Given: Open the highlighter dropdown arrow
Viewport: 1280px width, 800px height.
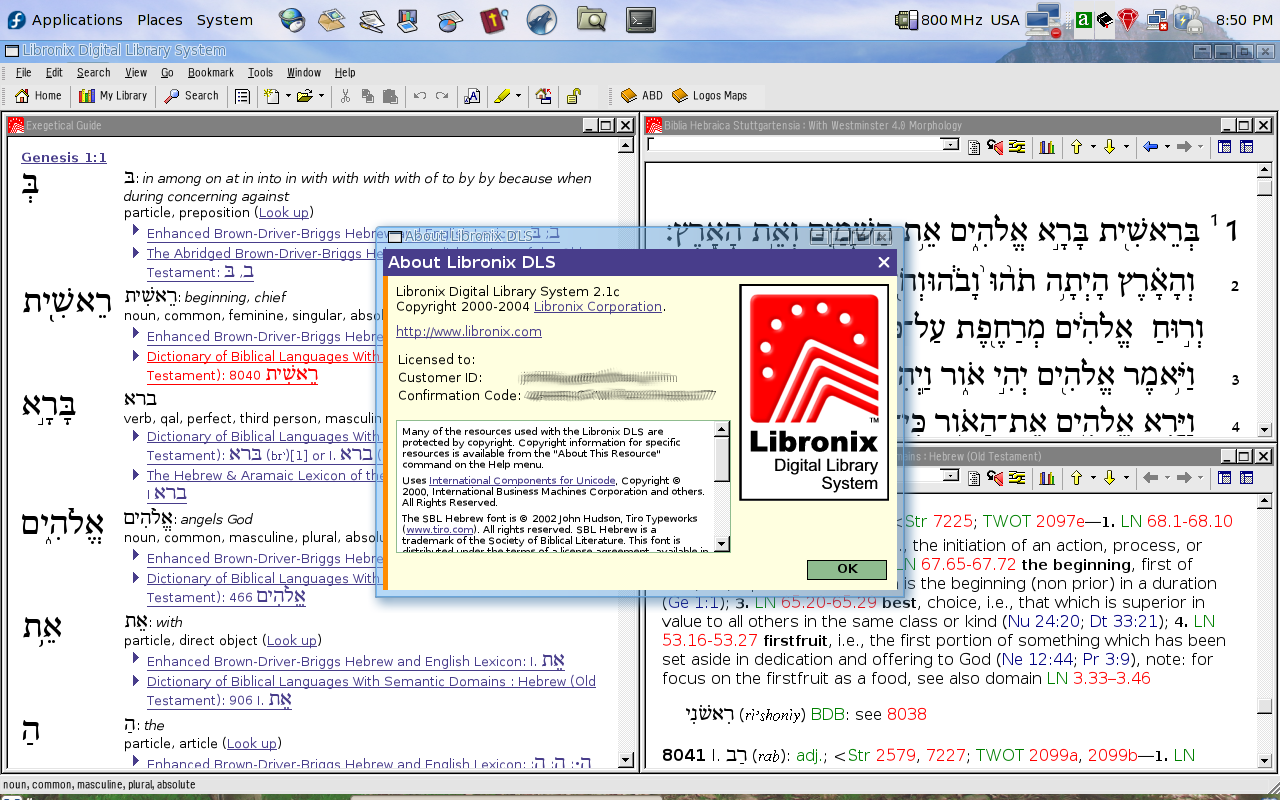Looking at the screenshot, I should (520, 96).
